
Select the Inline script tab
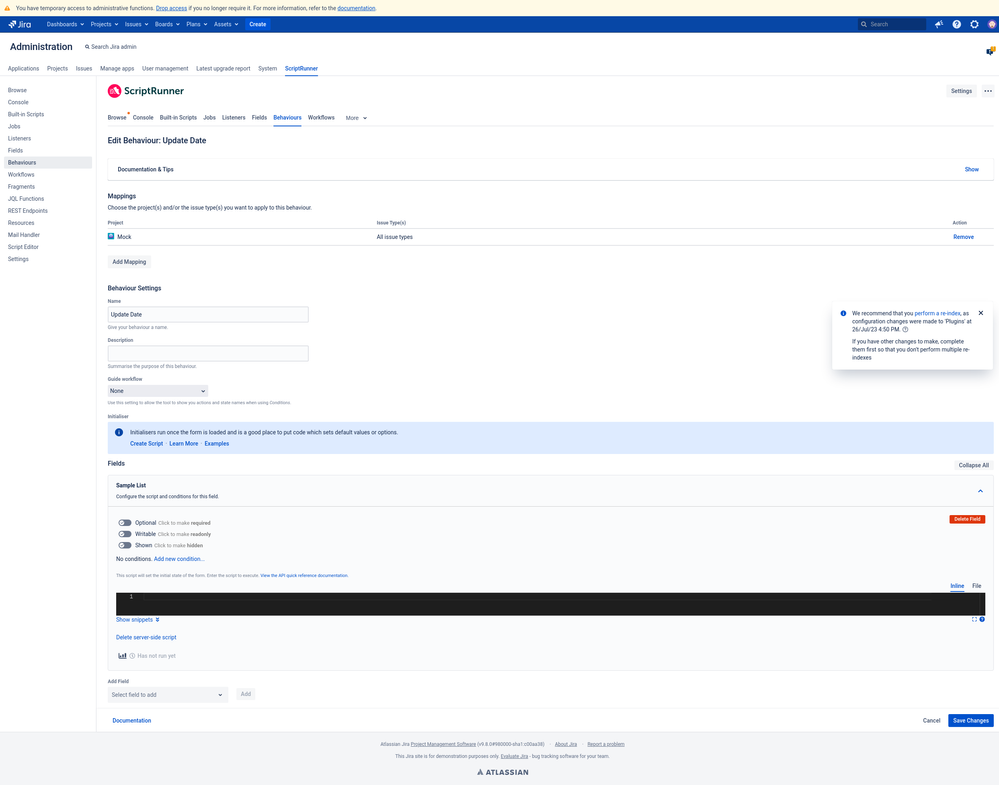tap(957, 586)
